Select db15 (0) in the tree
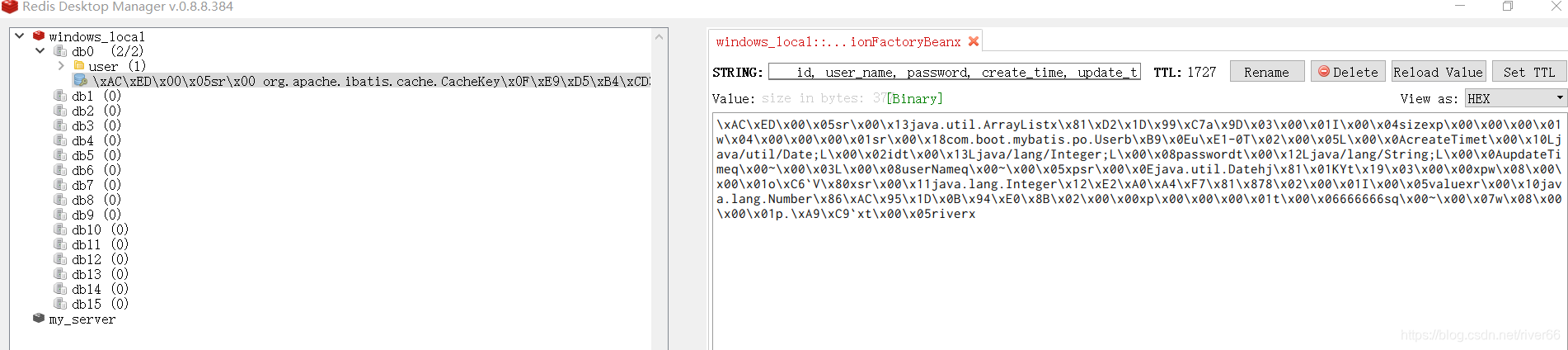Screen dimensions: 1568x350 click(100, 305)
